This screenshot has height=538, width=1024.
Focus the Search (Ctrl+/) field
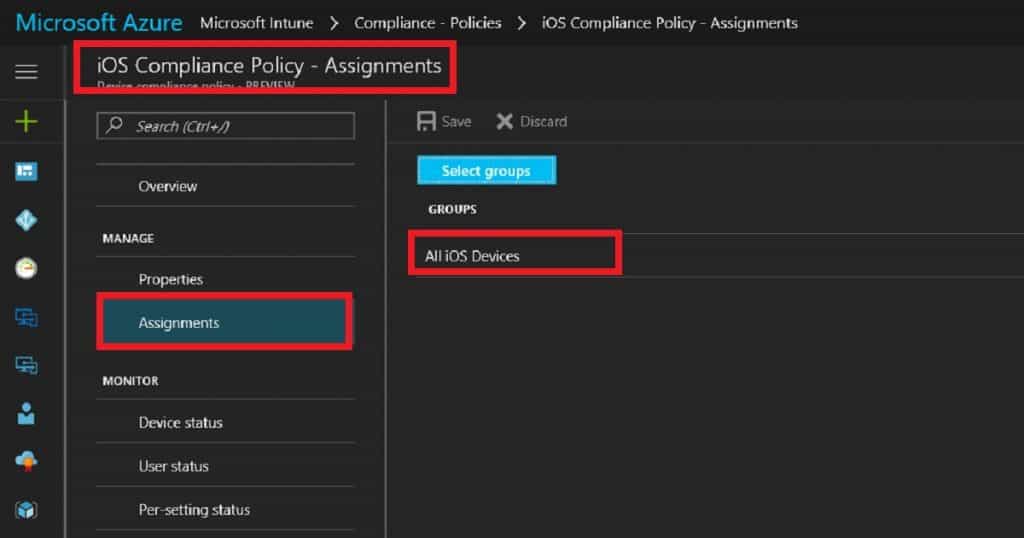click(226, 126)
